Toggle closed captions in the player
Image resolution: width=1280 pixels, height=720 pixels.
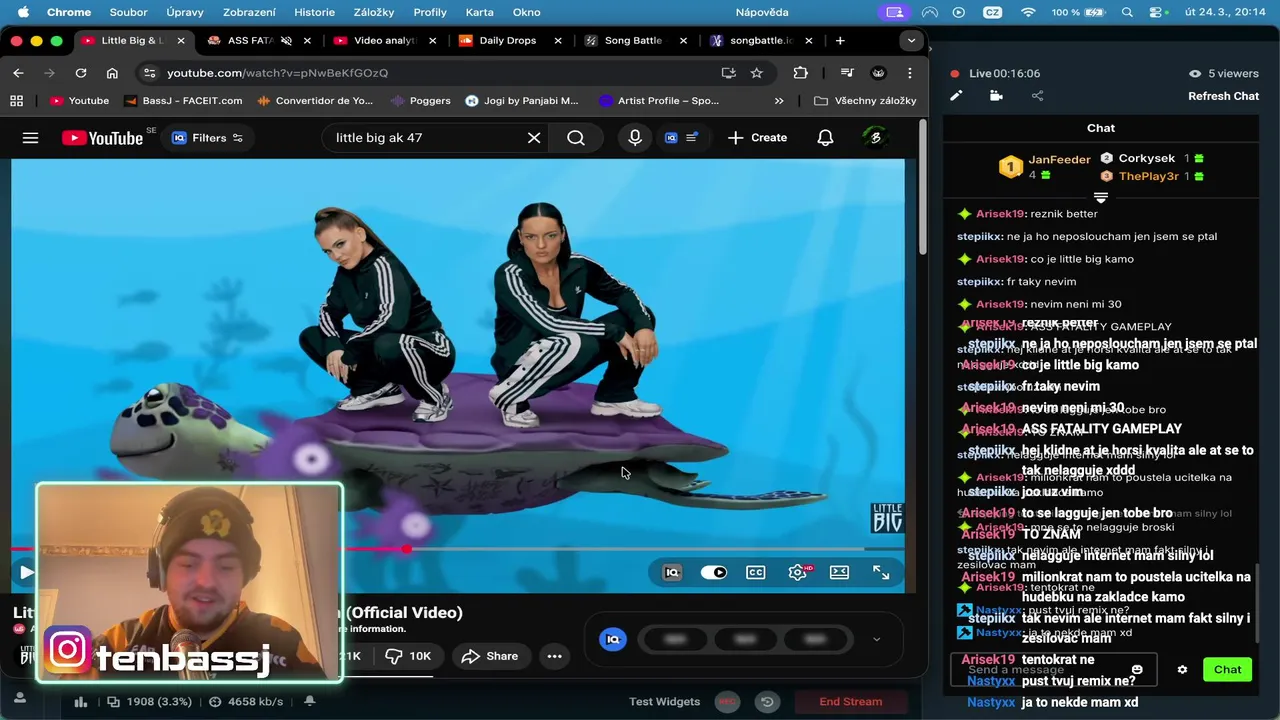coord(755,572)
